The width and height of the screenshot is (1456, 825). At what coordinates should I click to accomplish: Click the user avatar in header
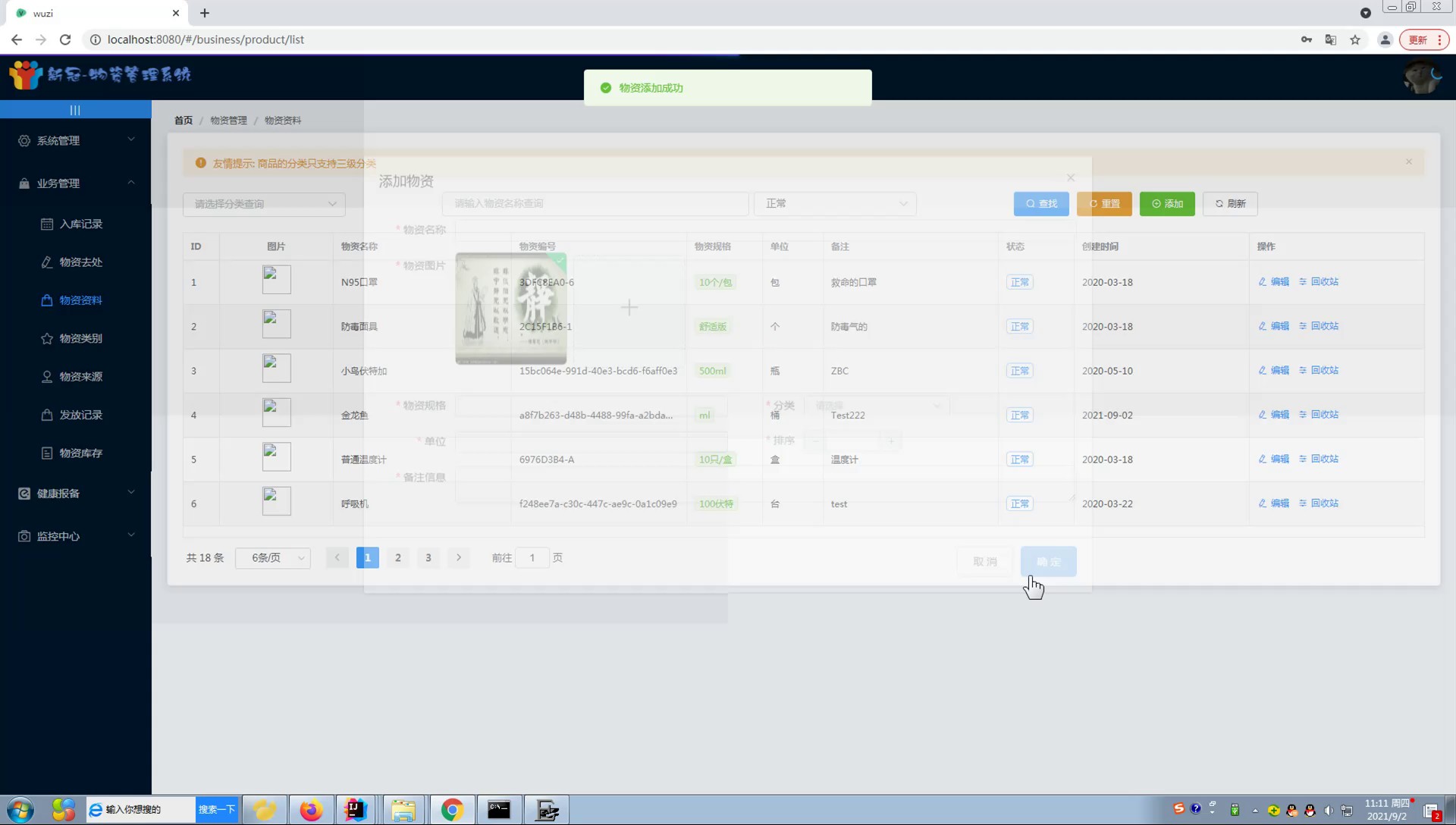[1422, 77]
